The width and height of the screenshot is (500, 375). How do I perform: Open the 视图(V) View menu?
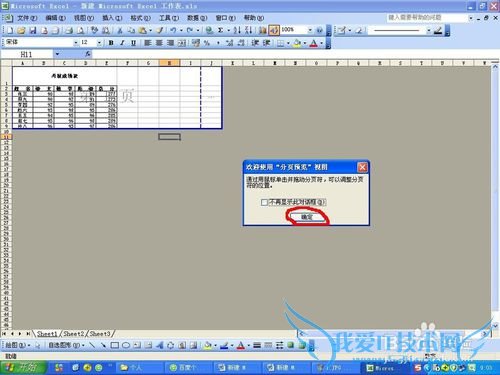[84, 18]
